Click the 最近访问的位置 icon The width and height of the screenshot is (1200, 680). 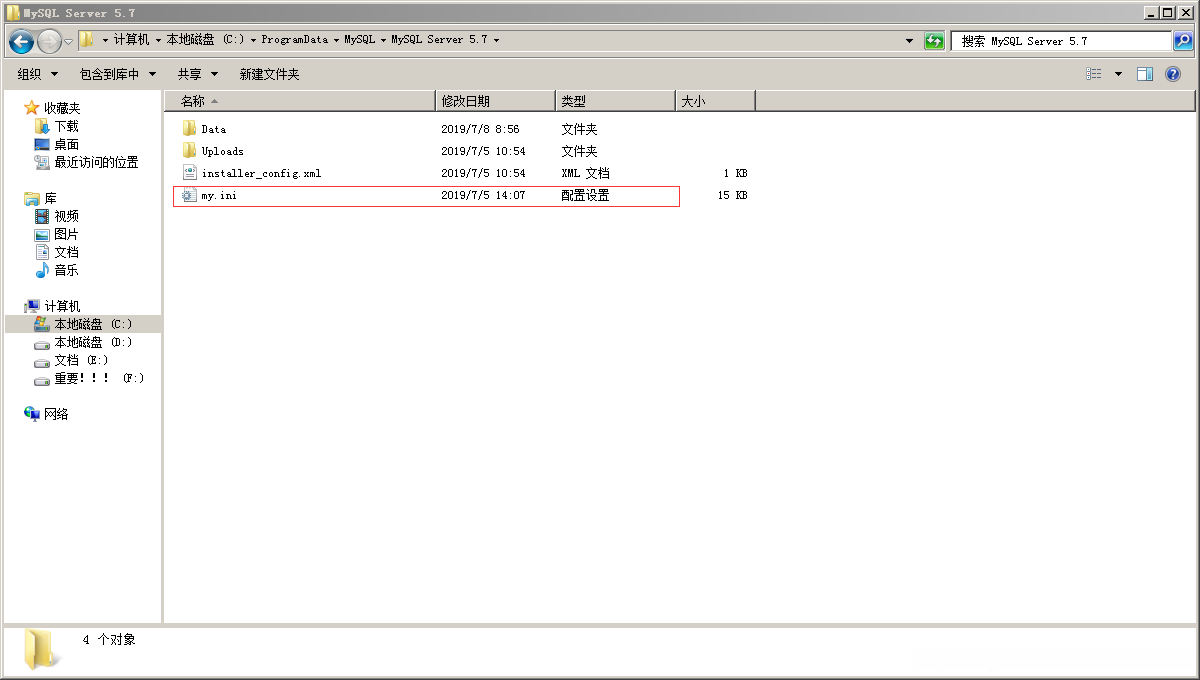[42, 163]
